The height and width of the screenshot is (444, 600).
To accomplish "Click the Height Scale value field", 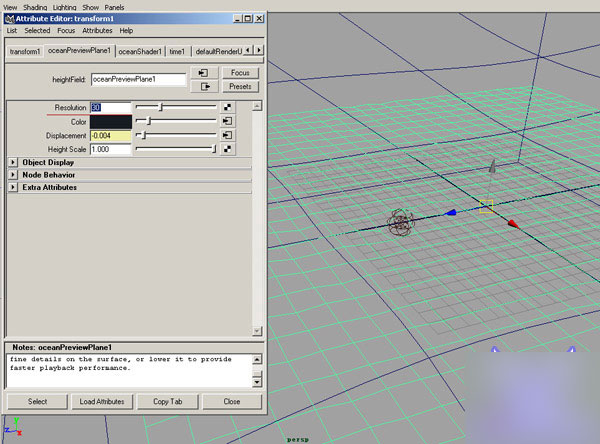I will 111,149.
